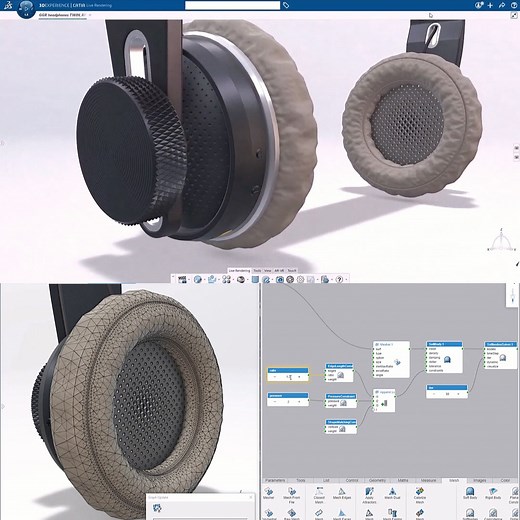Click the tag icon next to search bar
Screen dimensions: 520x520
[286, 5]
